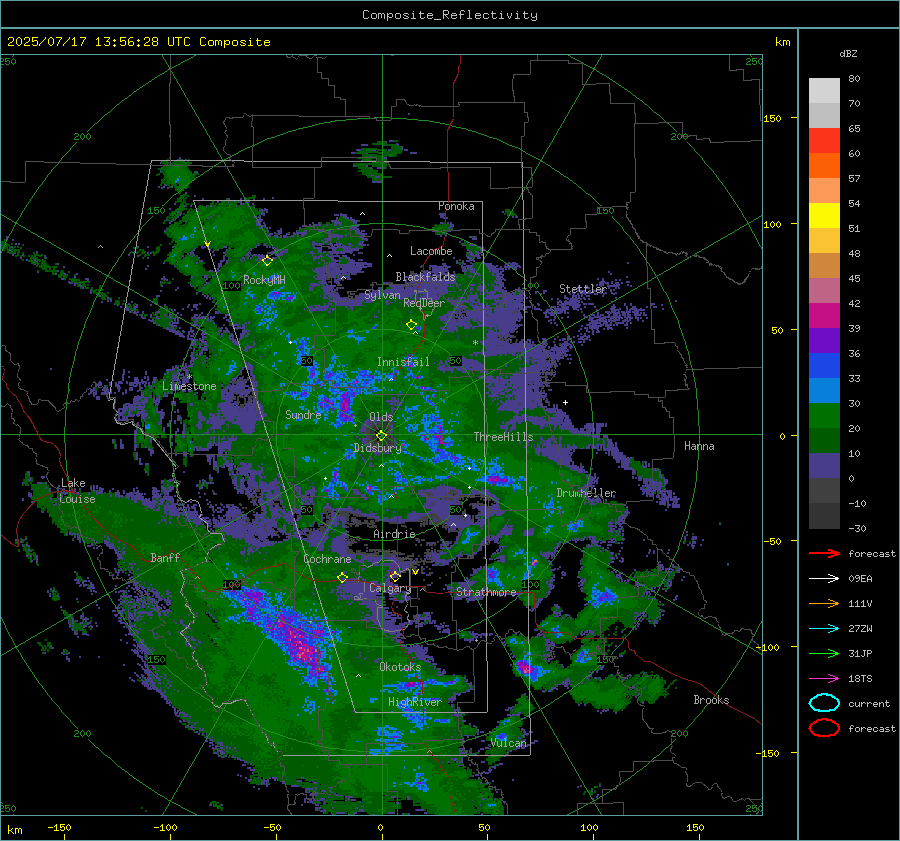Click the RedDeer city label
Image resolution: width=900 pixels, height=841 pixels.
pos(424,303)
